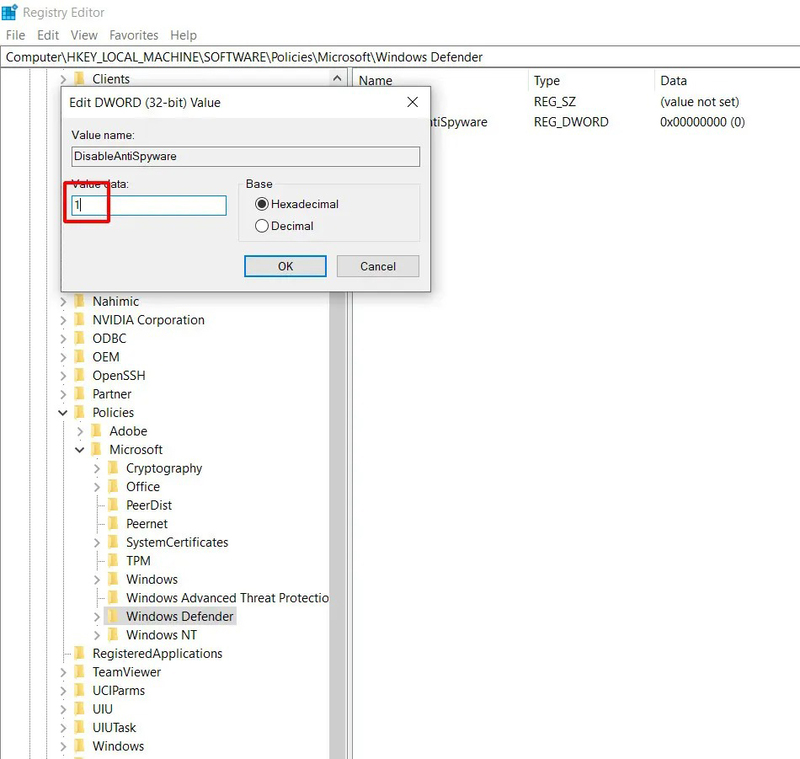Screen dimensions: 800x759
Task: Click the registry address bar path
Action: tap(244, 57)
